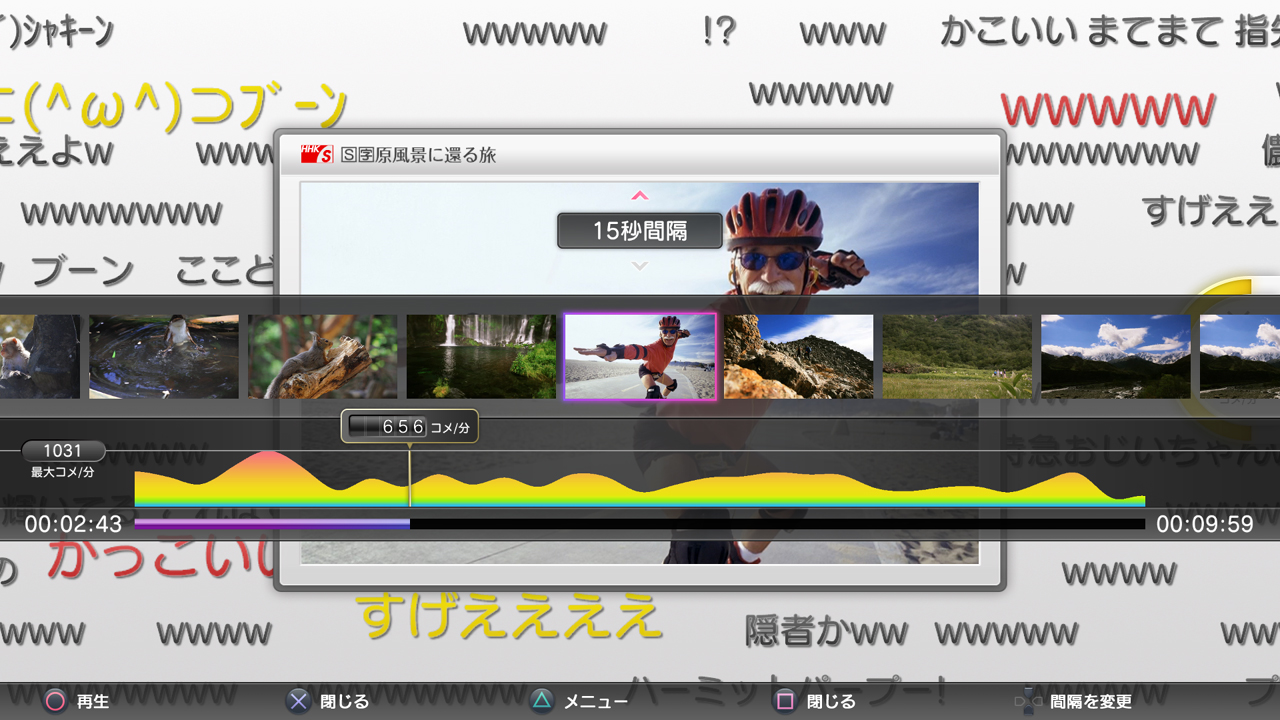Image resolution: width=1280 pixels, height=720 pixels.
Task: Select the squirrel on log thumbnail
Action: click(x=322, y=357)
